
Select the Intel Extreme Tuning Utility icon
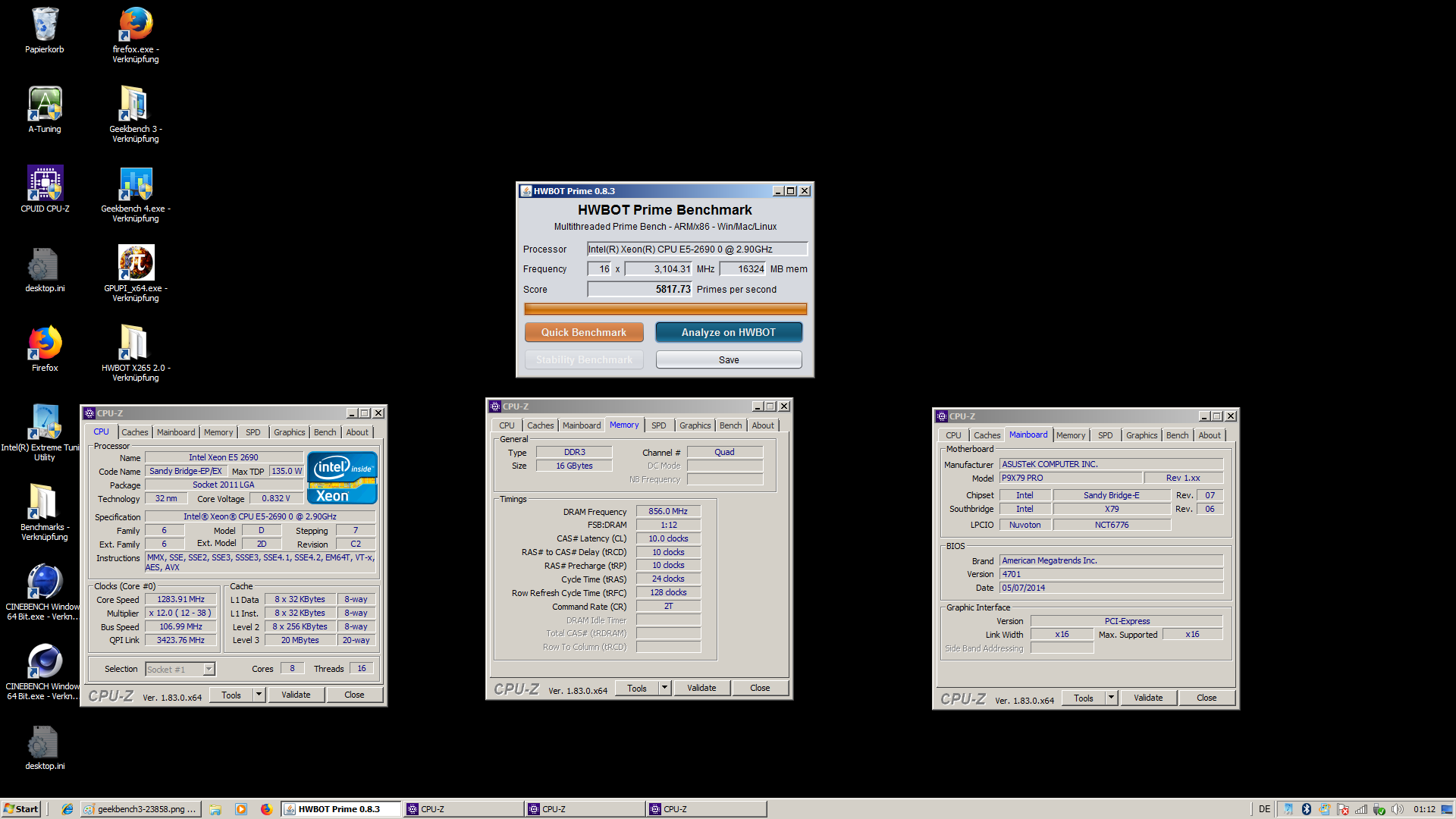[x=45, y=422]
